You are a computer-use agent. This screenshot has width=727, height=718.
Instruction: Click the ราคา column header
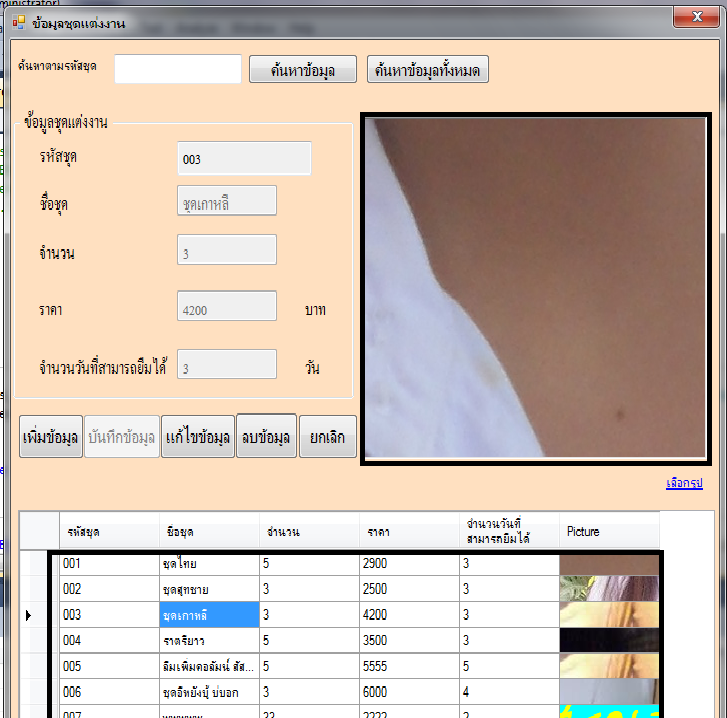[409, 531]
